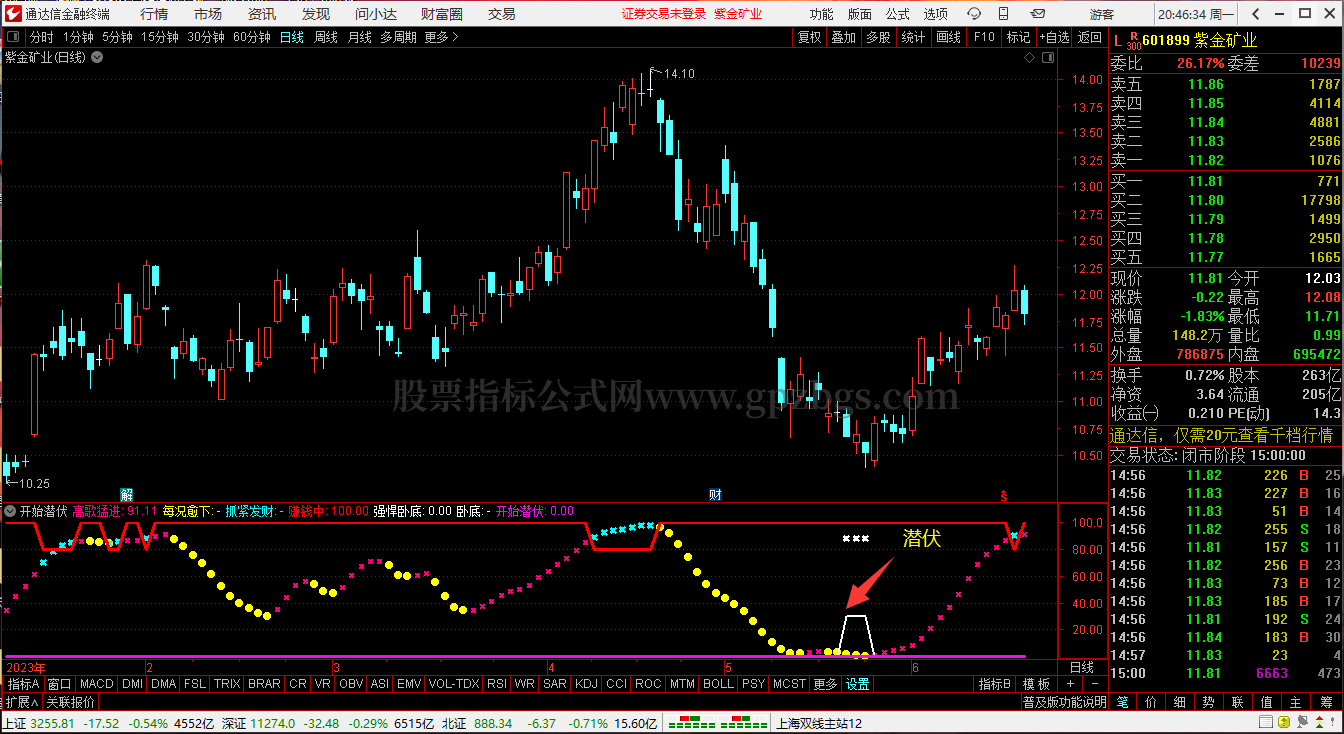Select the 值 tab in bottom right

pyautogui.click(x=1267, y=702)
